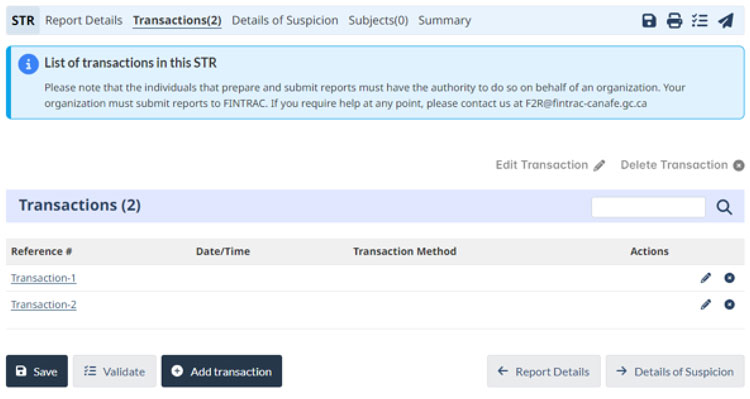This screenshot has width=750, height=399.
Task: Open the Report Details tab
Action: click(x=84, y=21)
